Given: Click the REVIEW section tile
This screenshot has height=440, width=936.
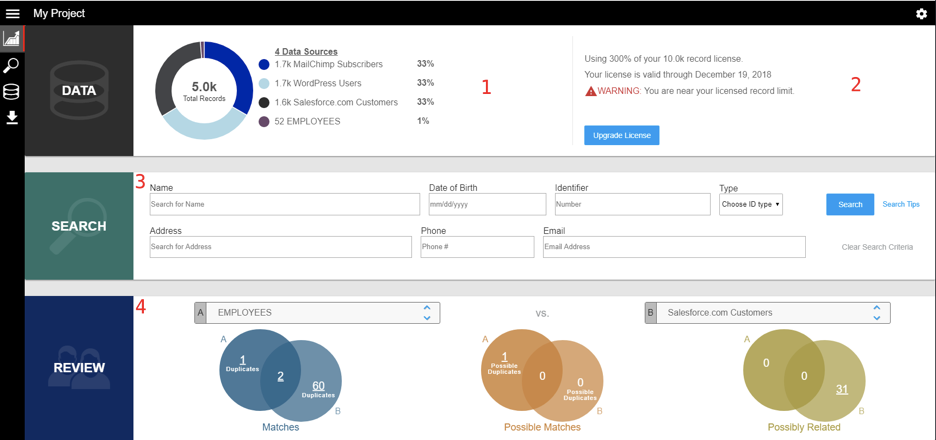Looking at the screenshot, I should (x=79, y=367).
